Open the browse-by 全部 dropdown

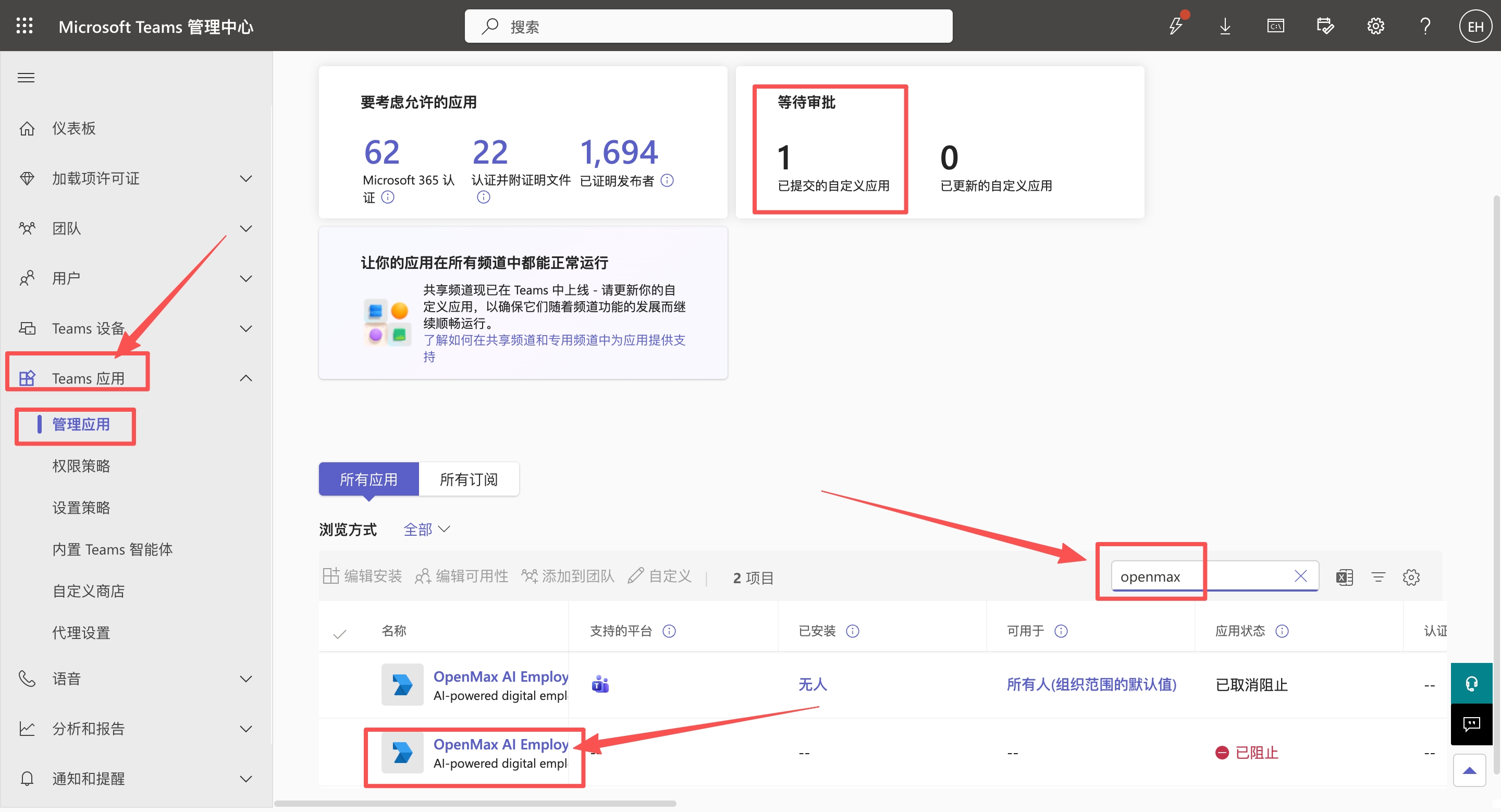[x=426, y=529]
